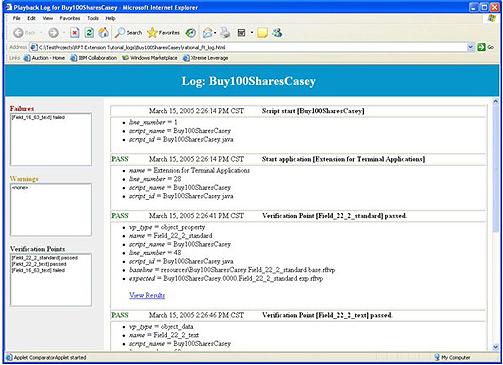Click the Applet ComparatorApplet started status text
The image size is (503, 365).
(x=50, y=358)
